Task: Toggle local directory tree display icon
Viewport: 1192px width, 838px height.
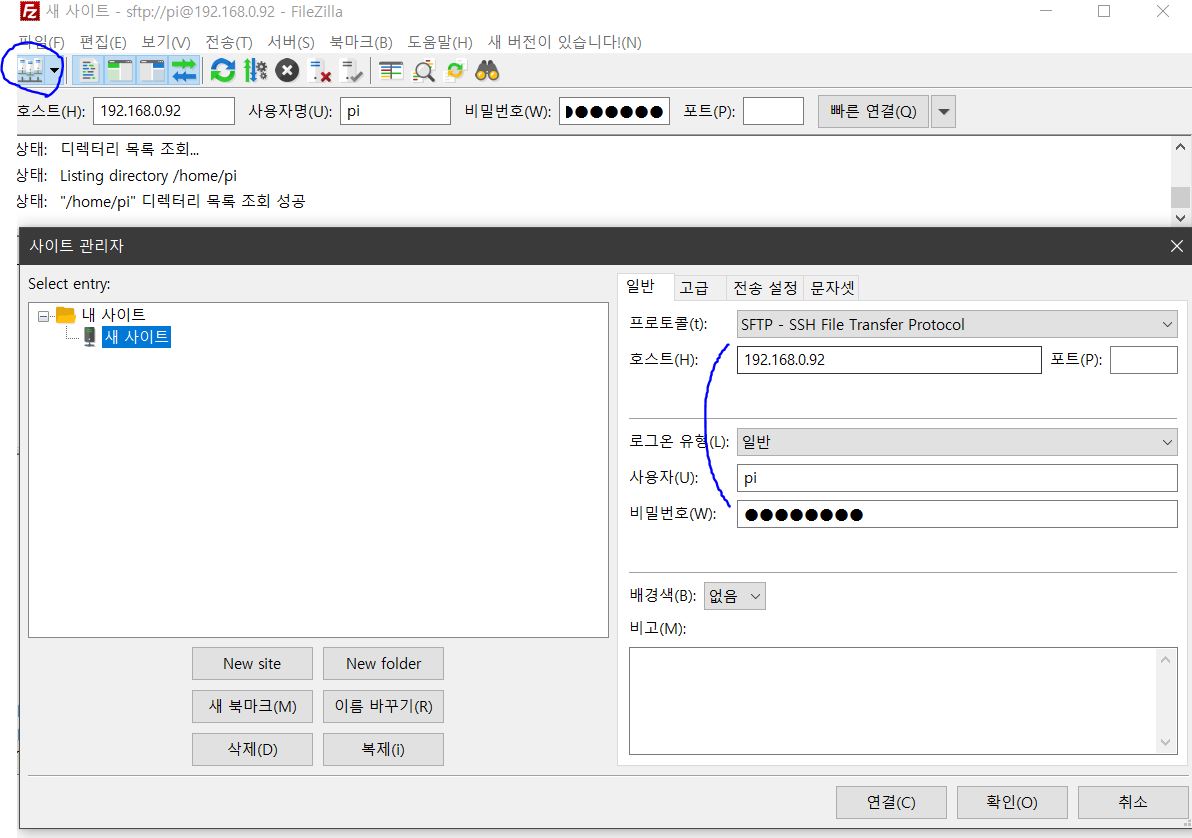Action: (120, 71)
